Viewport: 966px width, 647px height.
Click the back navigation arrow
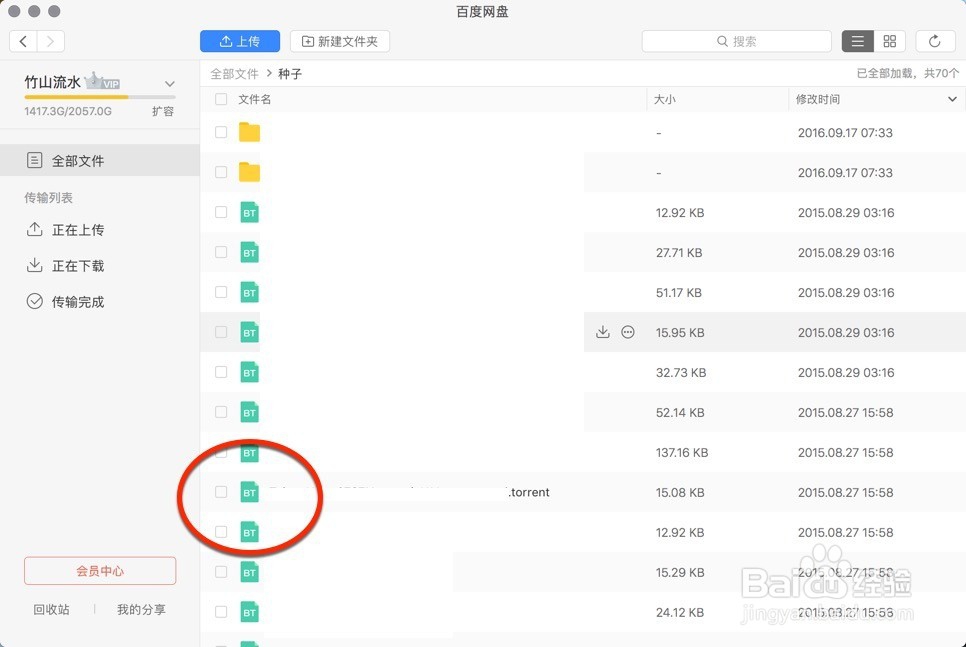pyautogui.click(x=23, y=41)
